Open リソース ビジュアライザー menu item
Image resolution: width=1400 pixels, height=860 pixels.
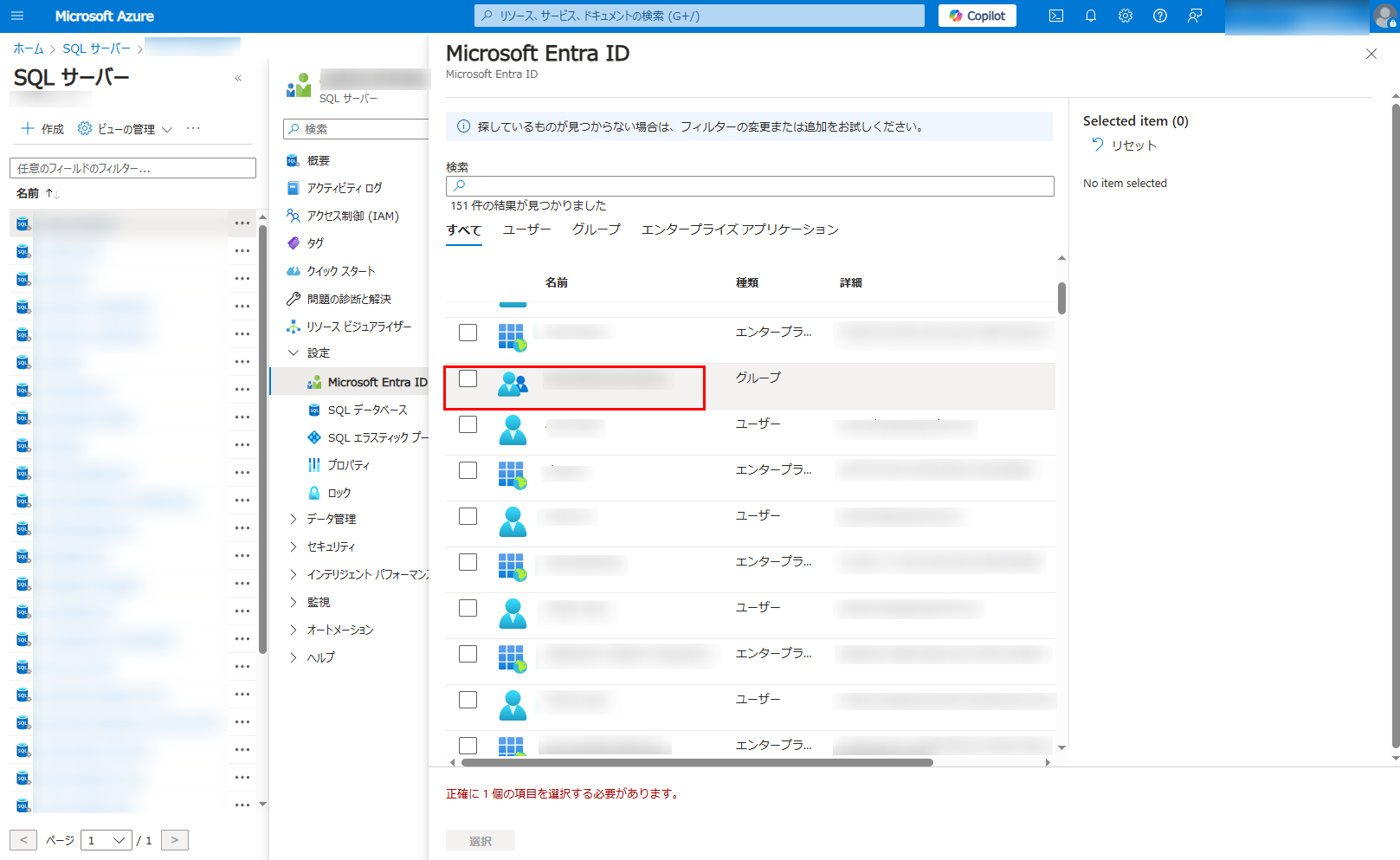[349, 327]
